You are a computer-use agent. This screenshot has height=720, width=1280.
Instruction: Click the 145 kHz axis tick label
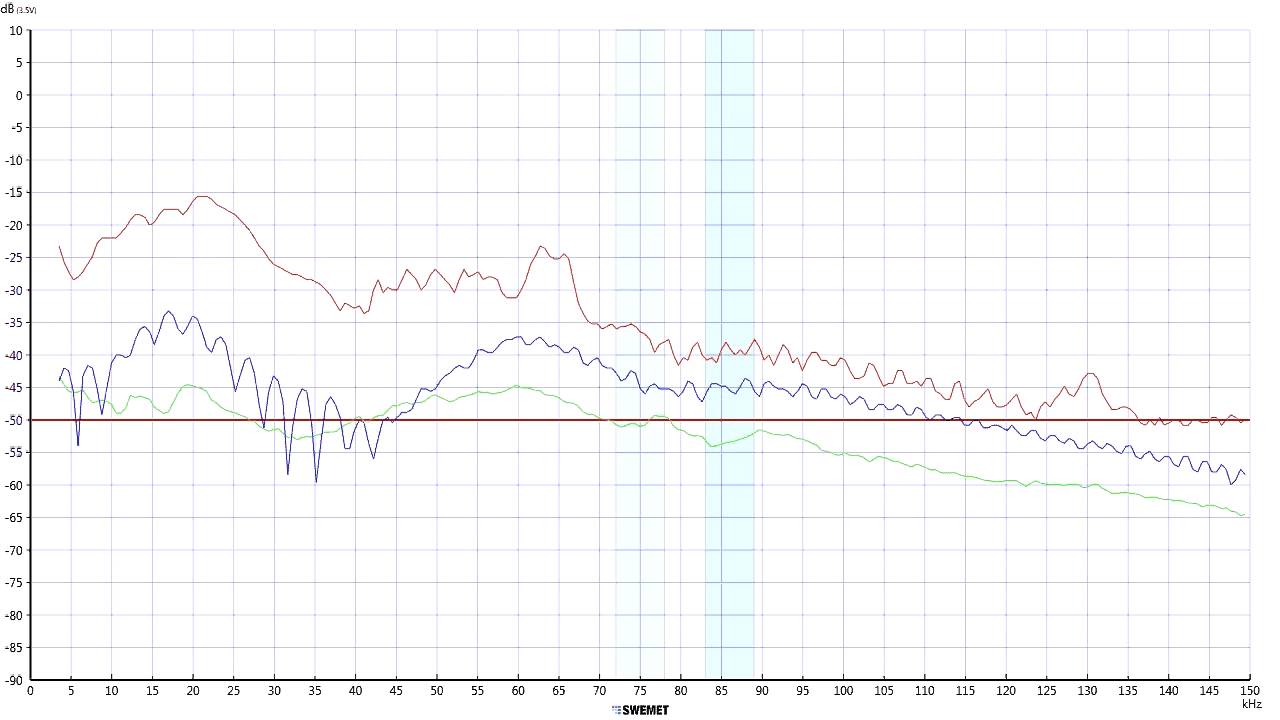[x=1209, y=691]
